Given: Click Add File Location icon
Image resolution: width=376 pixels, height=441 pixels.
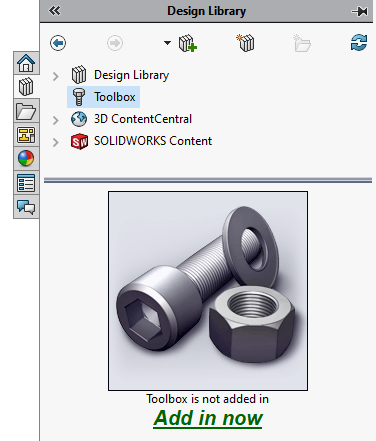Looking at the screenshot, I should pos(245,43).
